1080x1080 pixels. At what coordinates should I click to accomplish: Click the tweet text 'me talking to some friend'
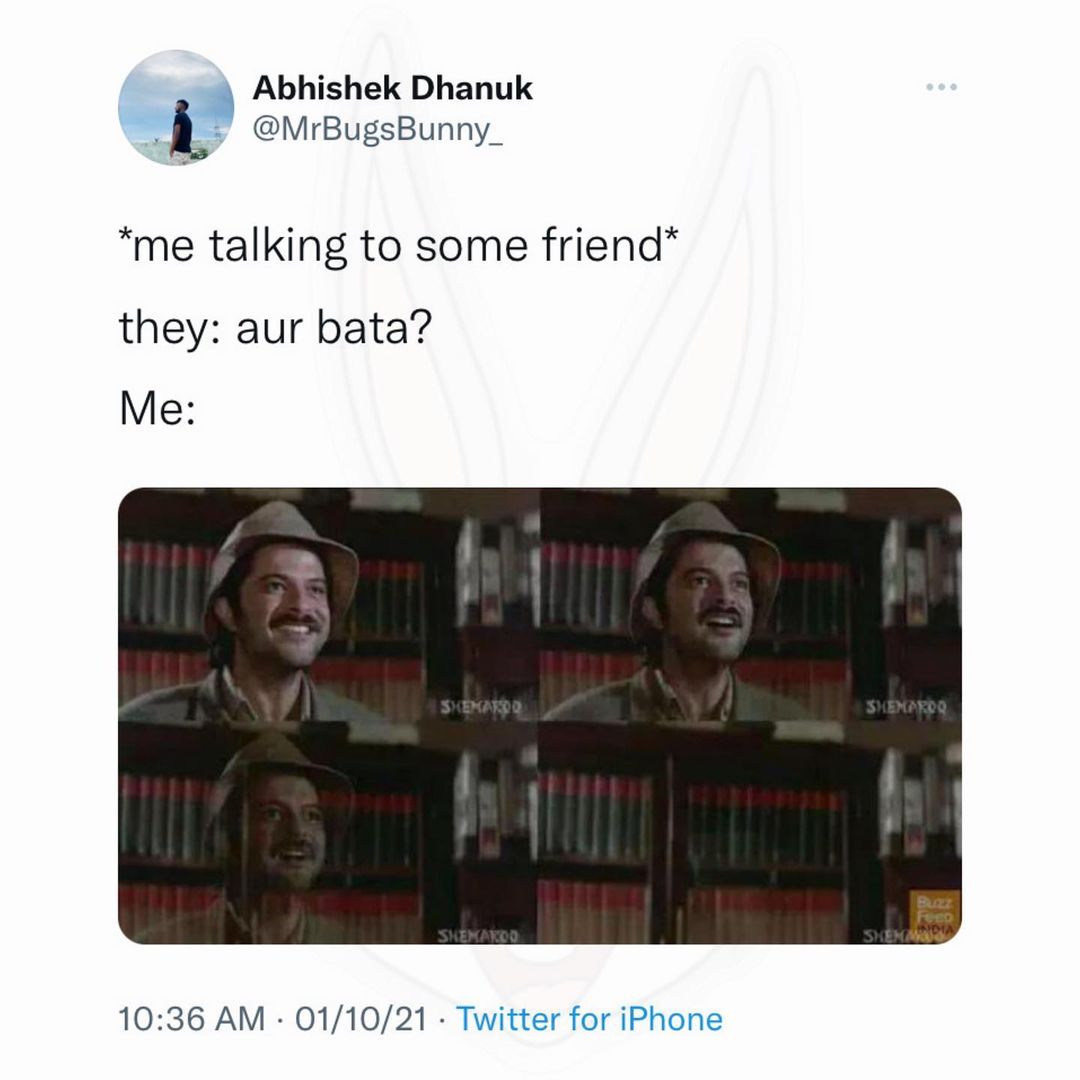tap(398, 245)
